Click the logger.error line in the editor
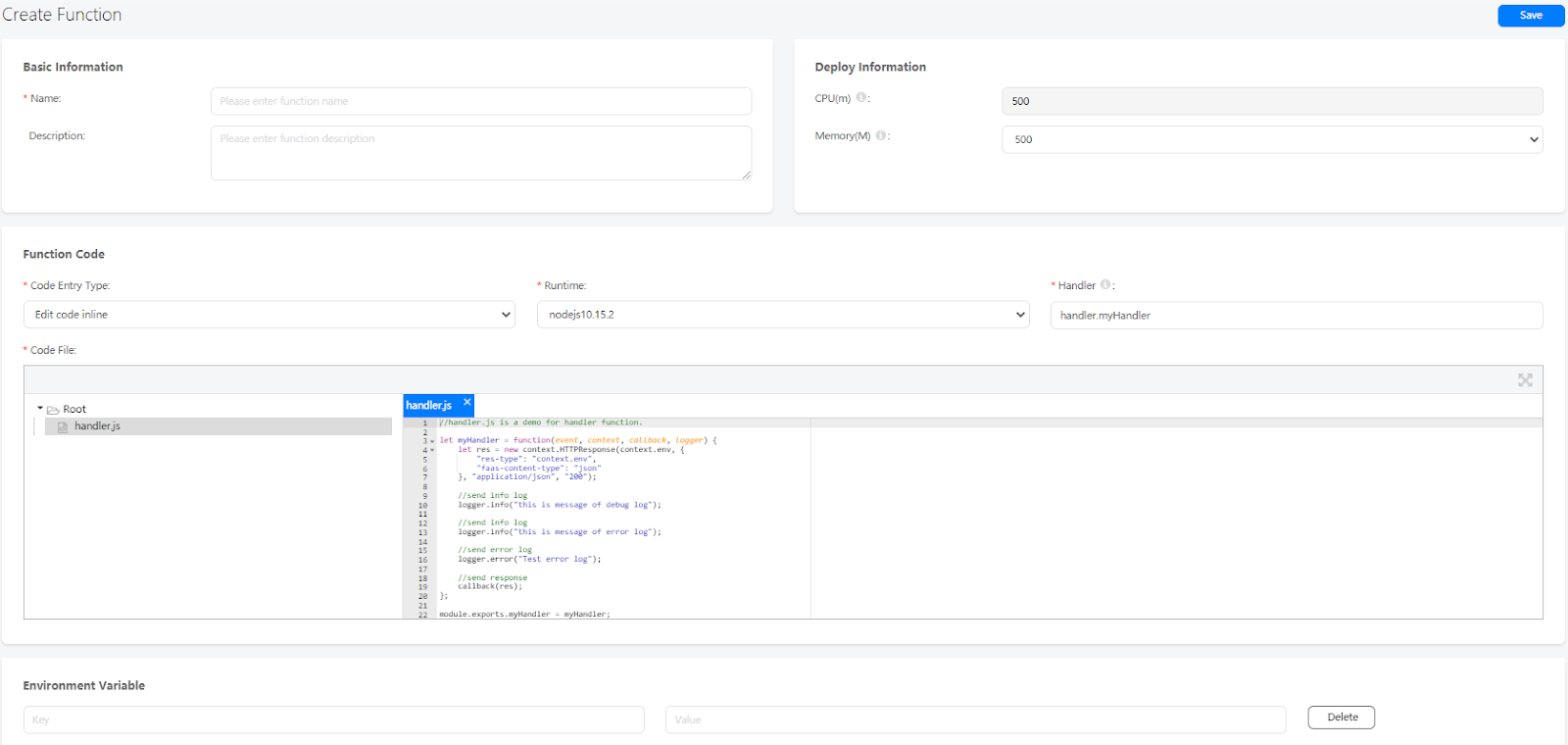 [529, 559]
